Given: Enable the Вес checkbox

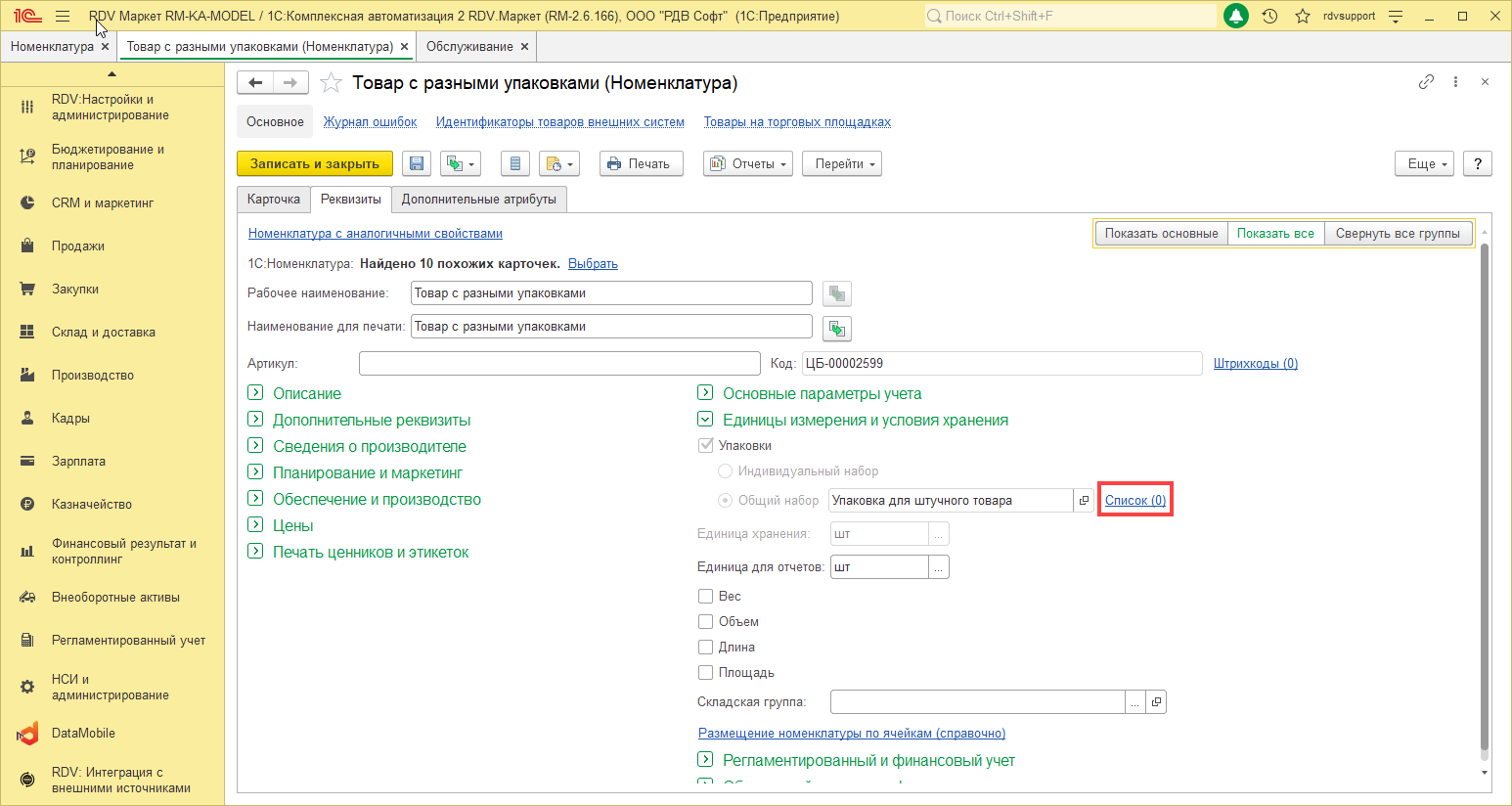Looking at the screenshot, I should 705,597.
